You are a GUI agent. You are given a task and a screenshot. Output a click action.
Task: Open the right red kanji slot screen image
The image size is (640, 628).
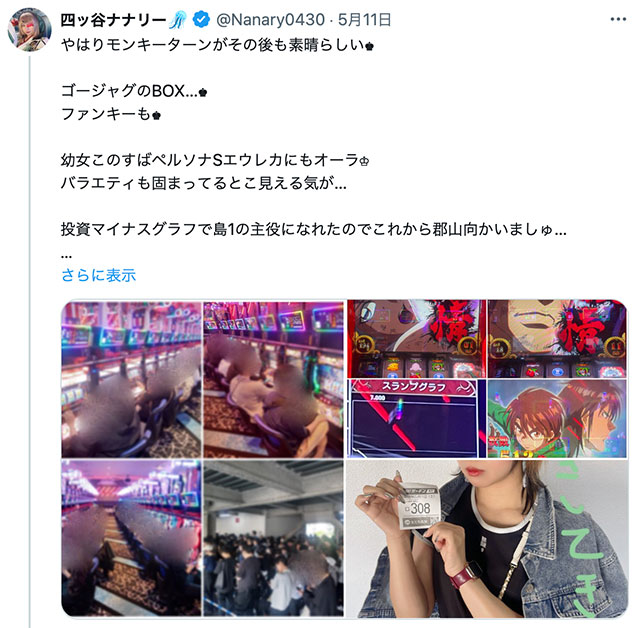click(557, 339)
